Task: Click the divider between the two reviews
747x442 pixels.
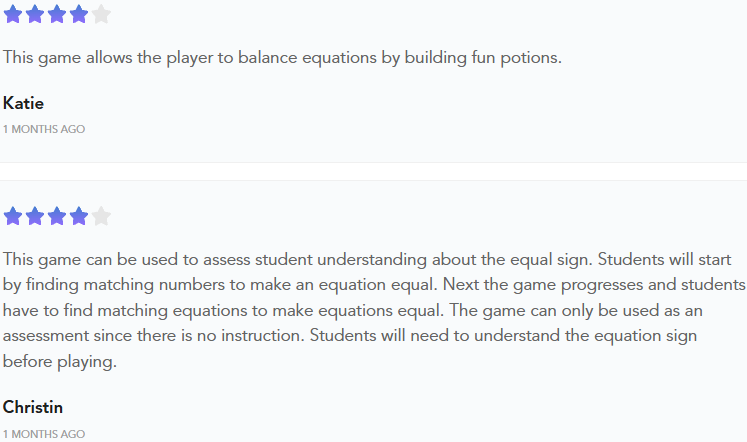Action: pyautogui.click(x=374, y=171)
